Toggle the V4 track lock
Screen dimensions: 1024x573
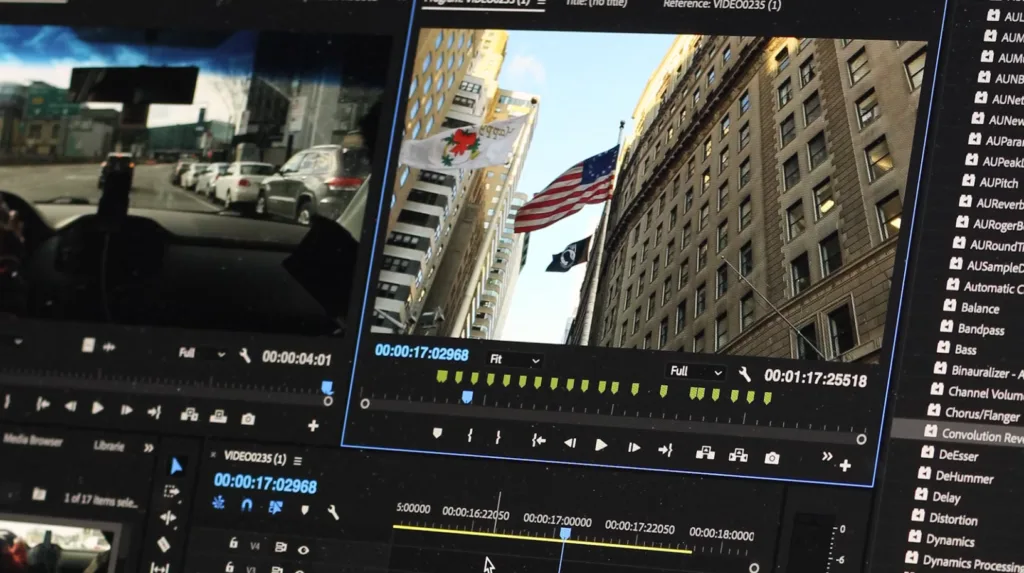coord(233,542)
